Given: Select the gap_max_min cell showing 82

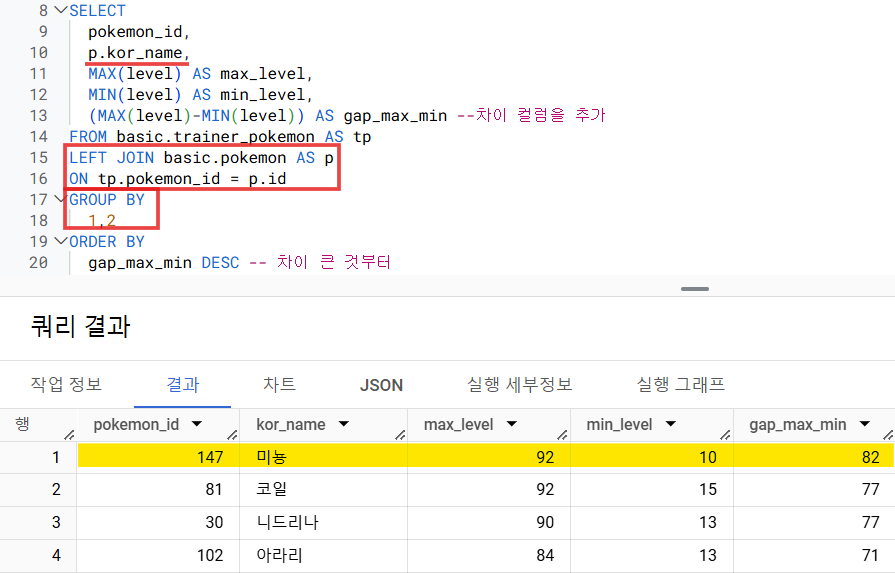Looking at the screenshot, I should (814, 457).
